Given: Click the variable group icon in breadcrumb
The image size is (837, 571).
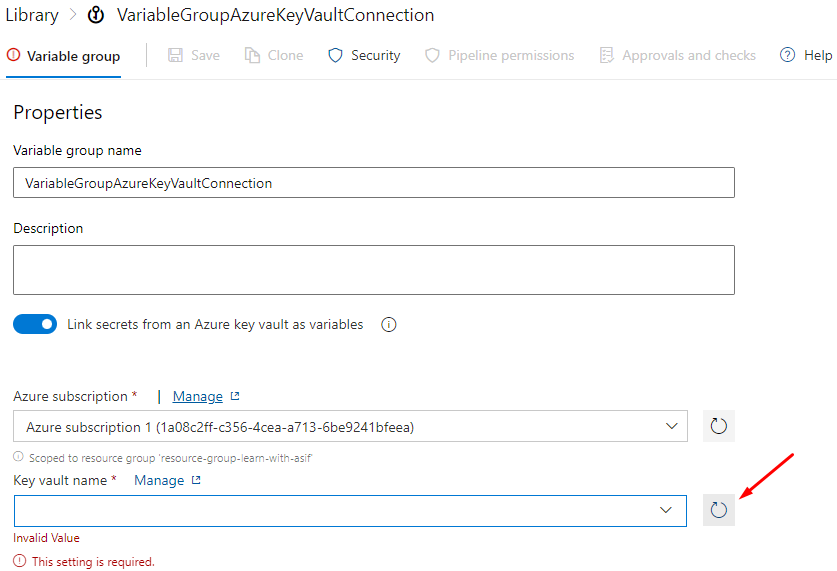Looking at the screenshot, I should coord(98,16).
